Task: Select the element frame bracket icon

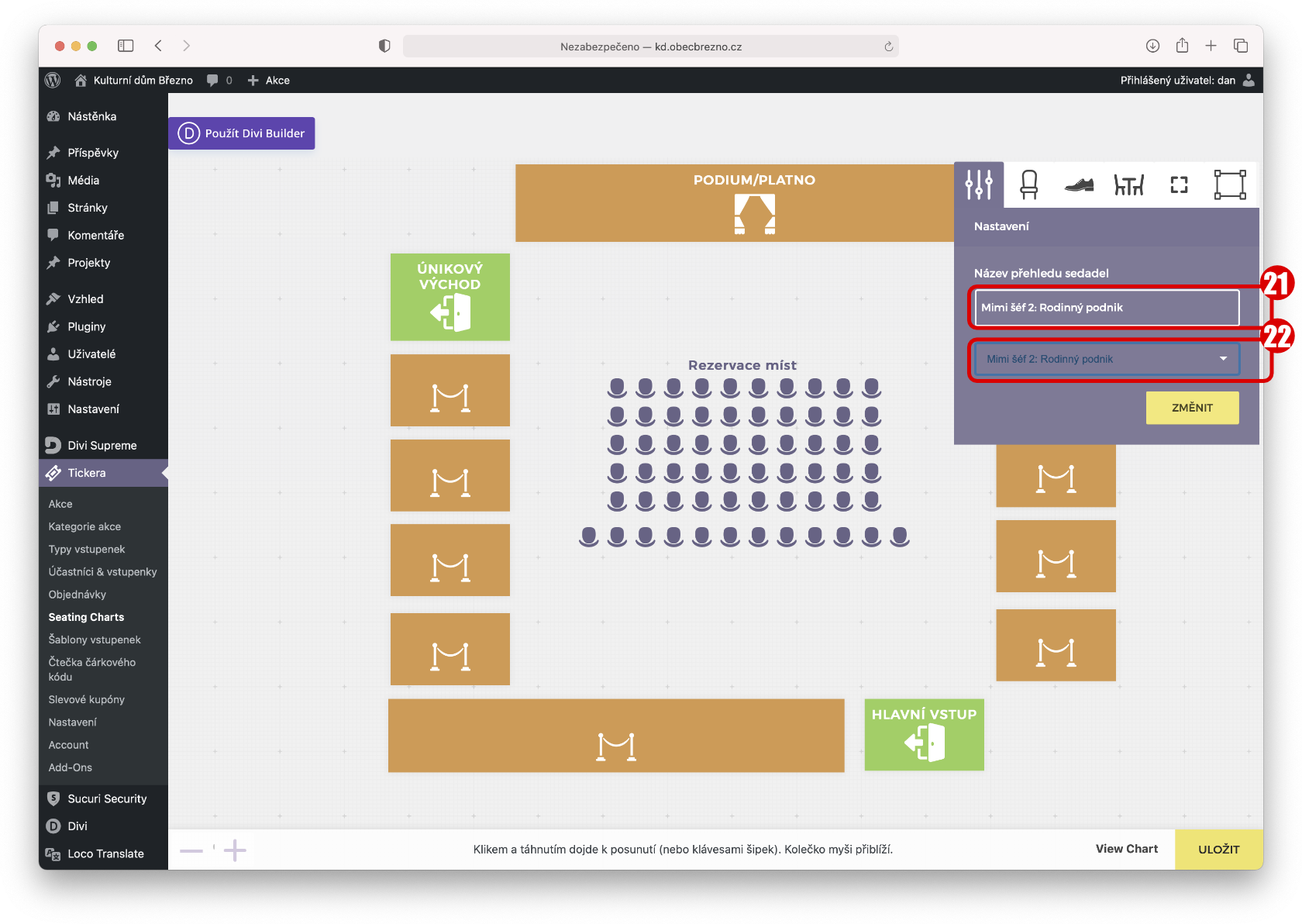Action: click(x=1179, y=184)
